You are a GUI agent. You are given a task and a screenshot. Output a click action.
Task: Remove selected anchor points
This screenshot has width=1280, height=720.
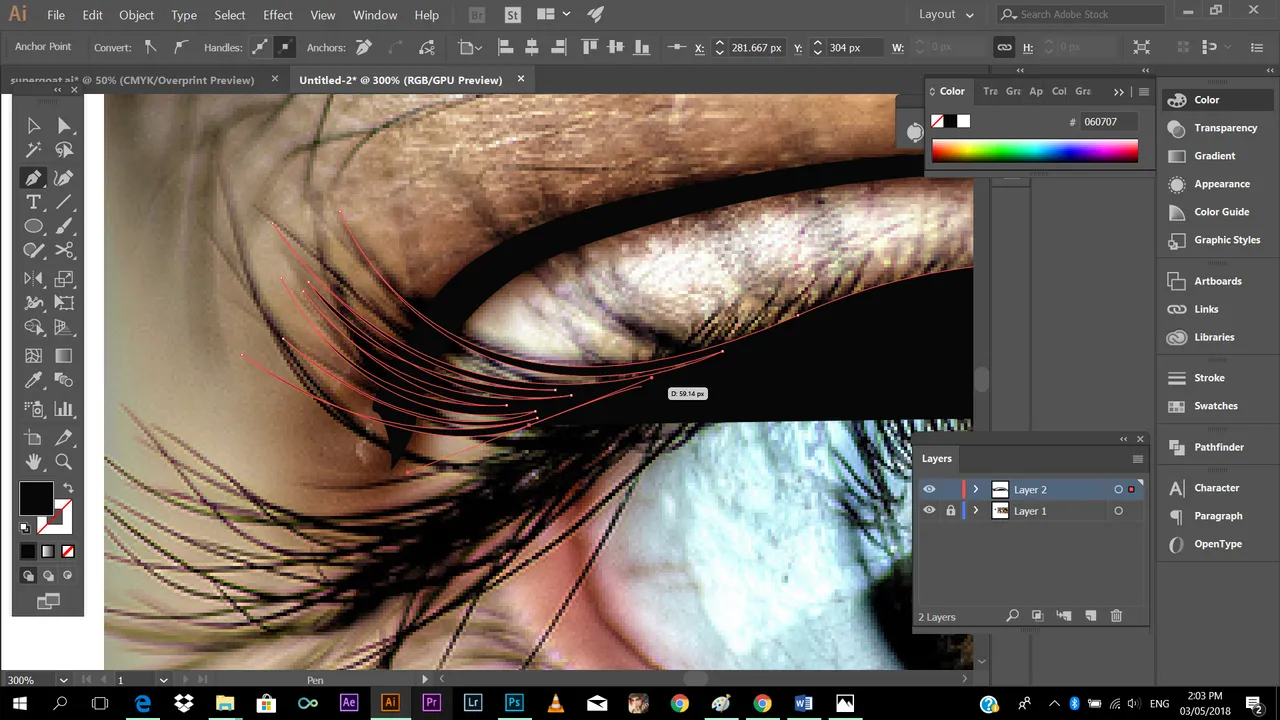click(x=364, y=47)
